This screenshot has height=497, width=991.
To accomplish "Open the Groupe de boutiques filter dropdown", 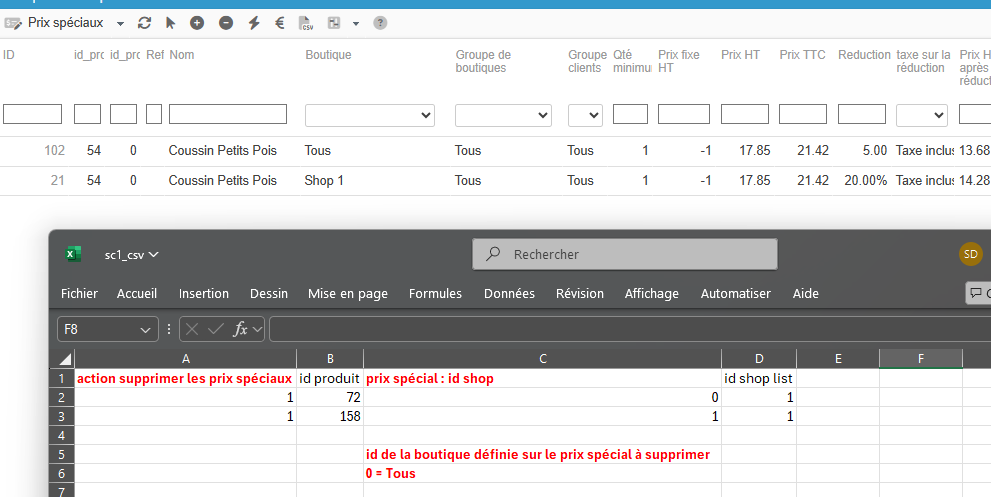I will [x=504, y=115].
